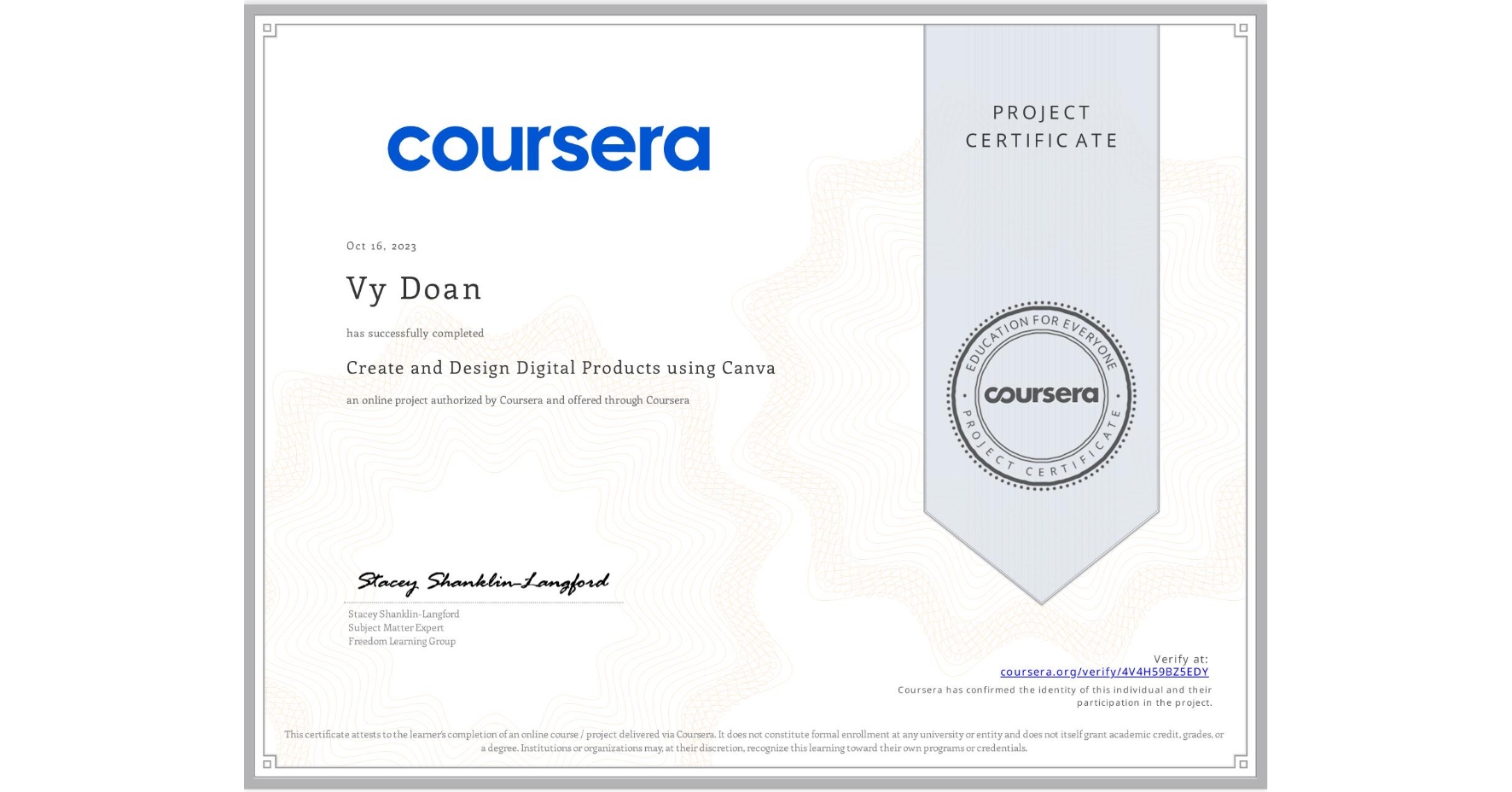Image resolution: width=1512 pixels, height=792 pixels.
Task: Click Stacey Shanklin-Langford's signature
Action: (x=484, y=581)
